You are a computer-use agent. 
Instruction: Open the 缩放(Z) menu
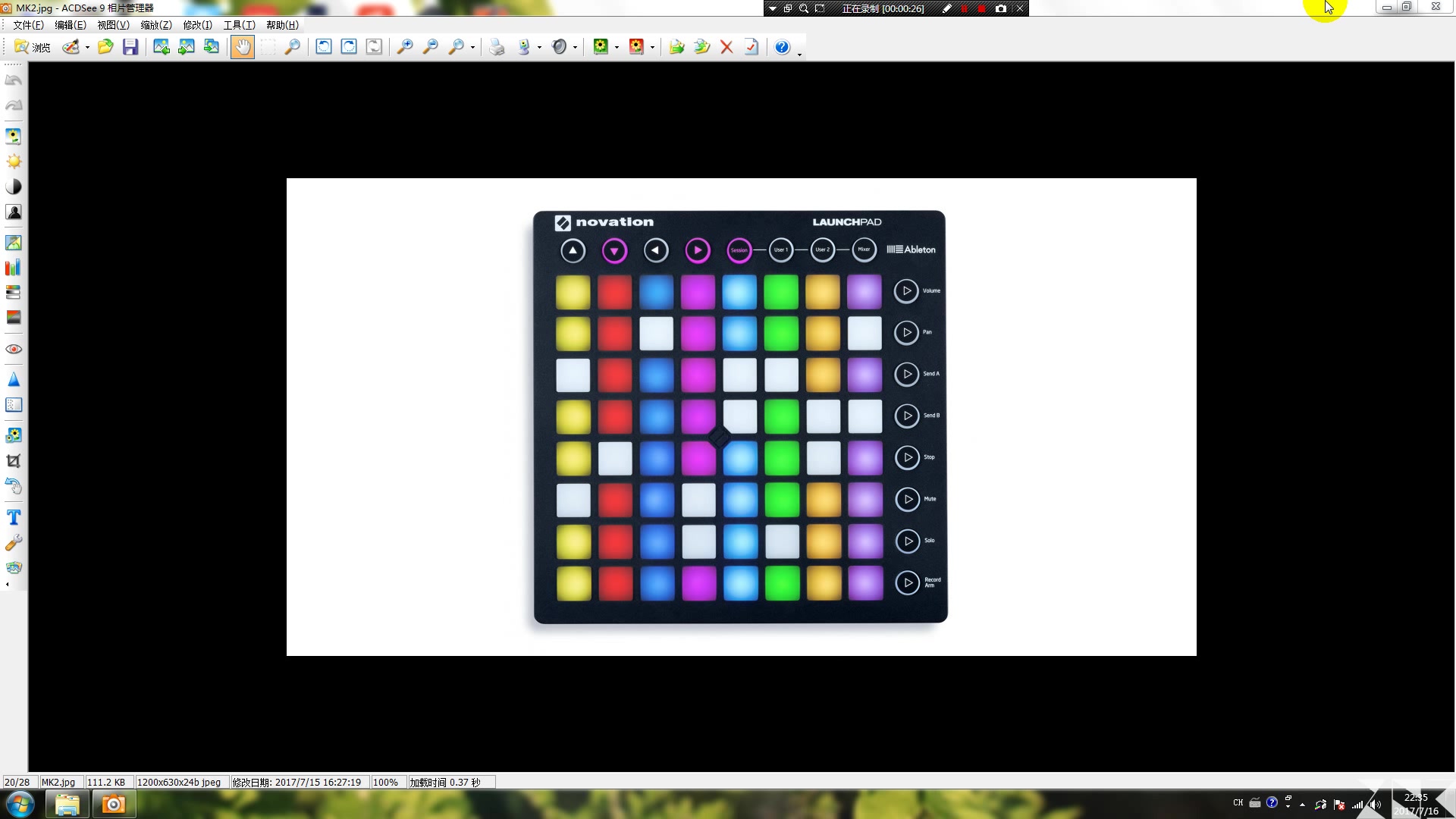pyautogui.click(x=156, y=25)
